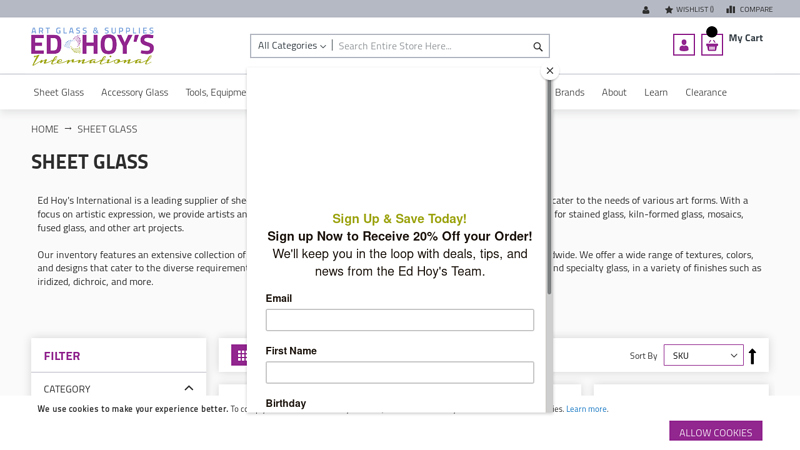Viewport: 800px width, 450px height.
Task: Open Compare with bar chart icon
Action: [749, 10]
